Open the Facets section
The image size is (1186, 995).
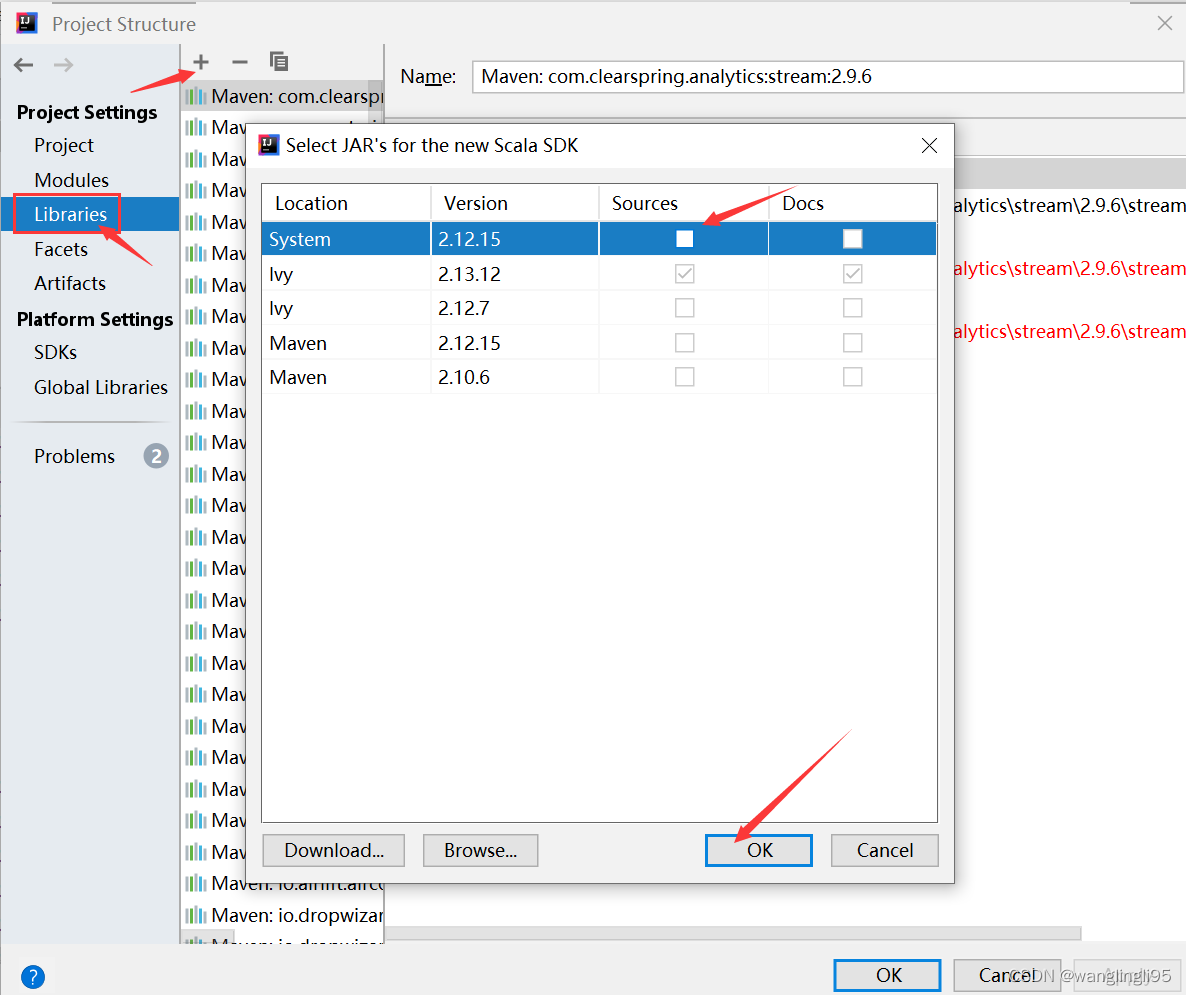click(x=61, y=249)
